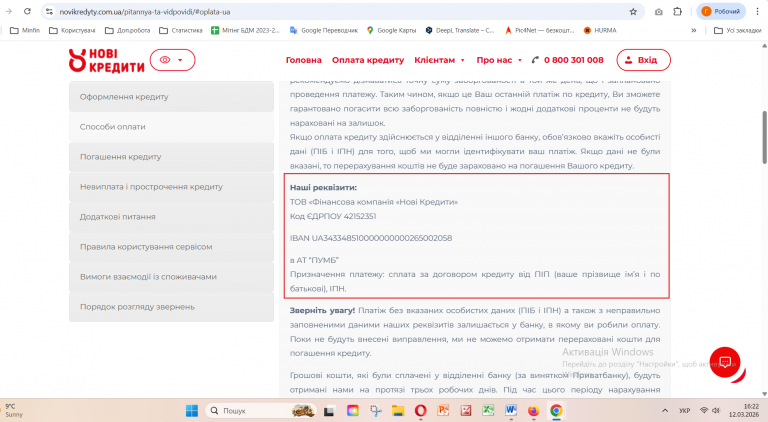
Task: Open Excel on taskbar
Action: coord(488,411)
